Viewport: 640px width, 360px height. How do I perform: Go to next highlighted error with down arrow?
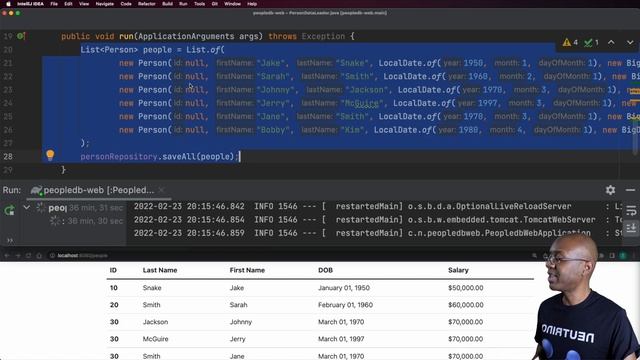[x=630, y=42]
